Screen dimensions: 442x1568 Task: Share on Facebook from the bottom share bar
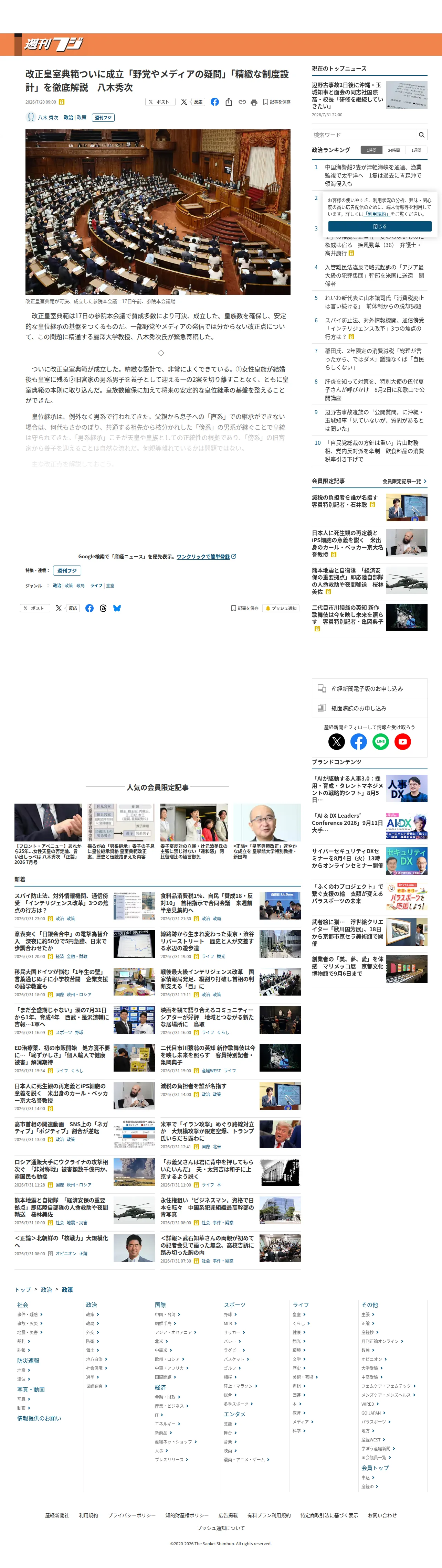90,608
